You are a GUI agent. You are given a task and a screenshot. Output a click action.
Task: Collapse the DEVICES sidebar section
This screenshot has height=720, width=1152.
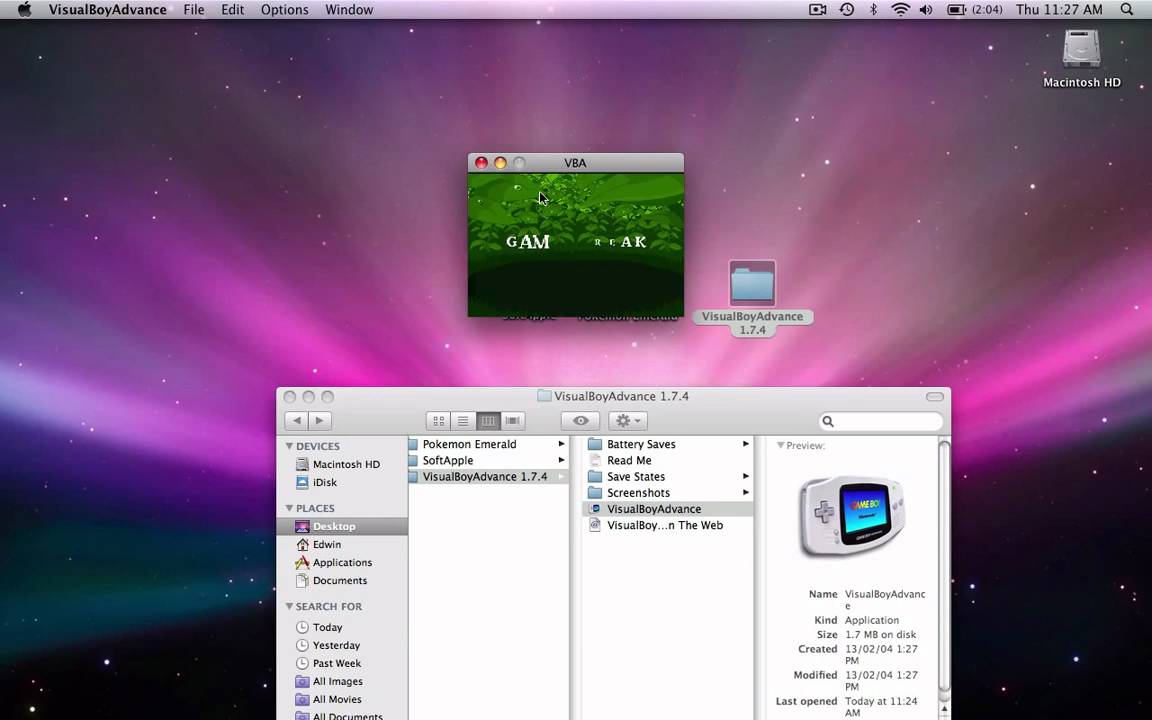(x=289, y=446)
